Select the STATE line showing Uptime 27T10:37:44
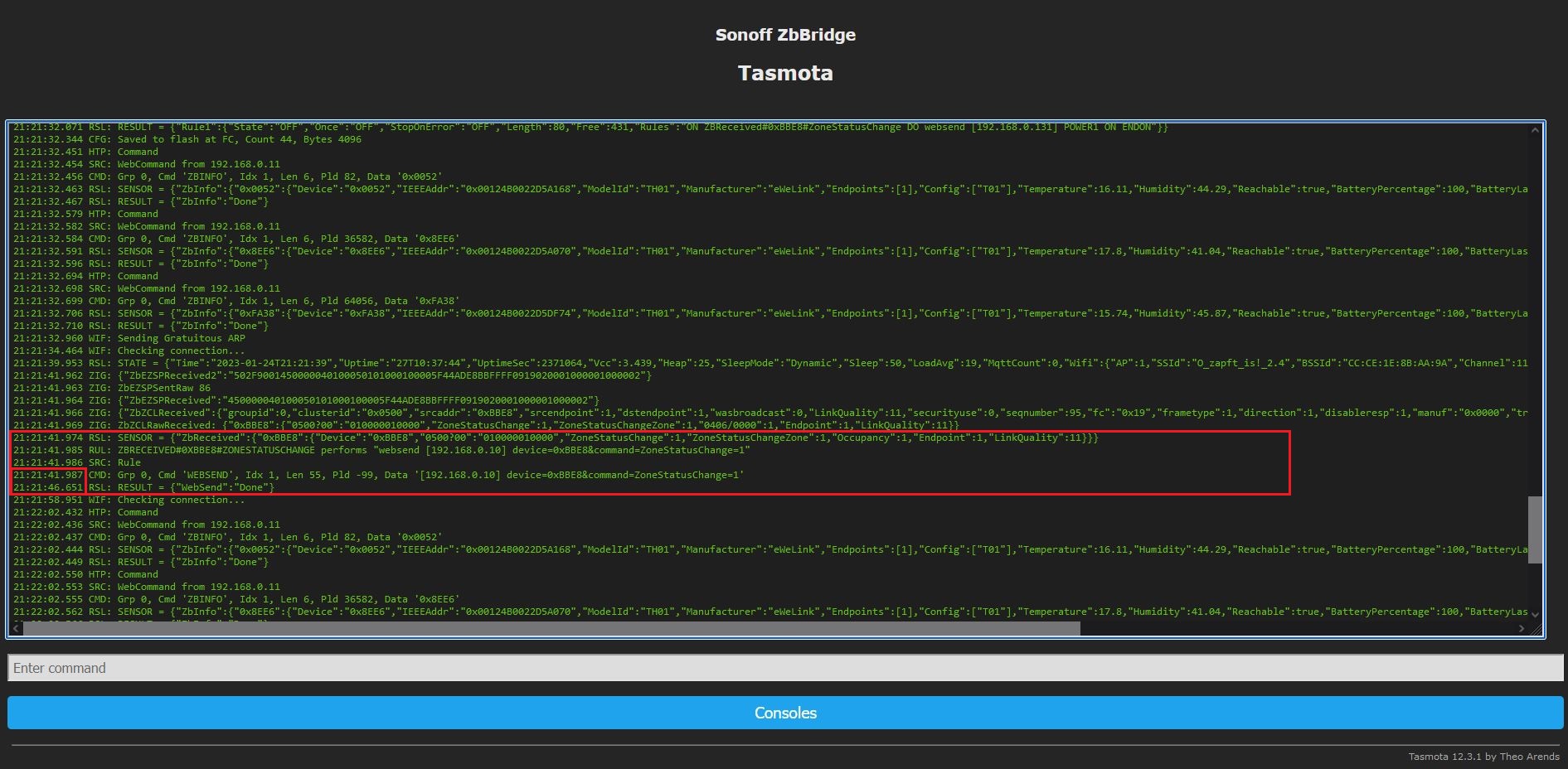The width and height of the screenshot is (1568, 769). (498, 363)
